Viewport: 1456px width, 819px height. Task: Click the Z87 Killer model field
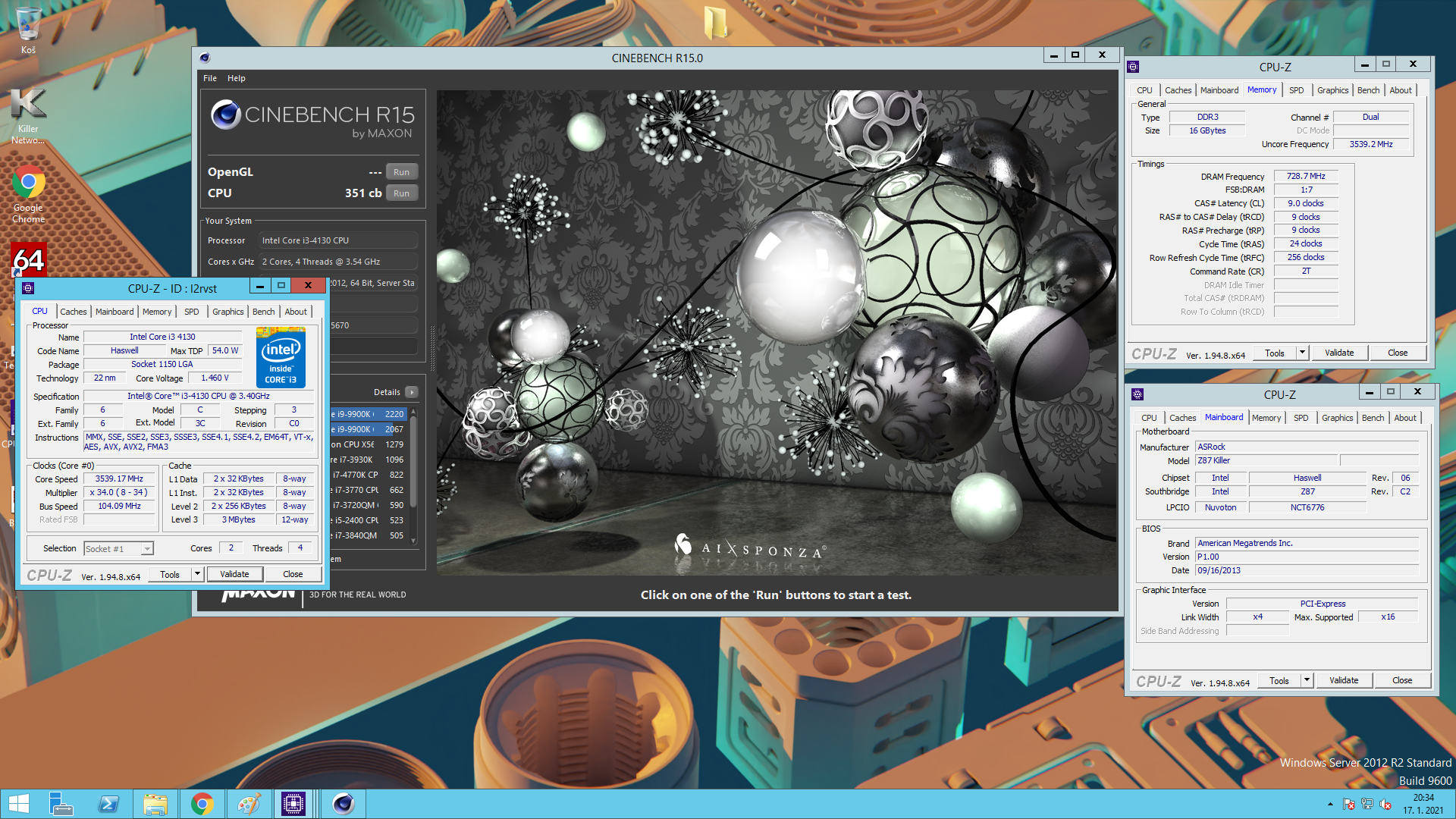(1266, 460)
